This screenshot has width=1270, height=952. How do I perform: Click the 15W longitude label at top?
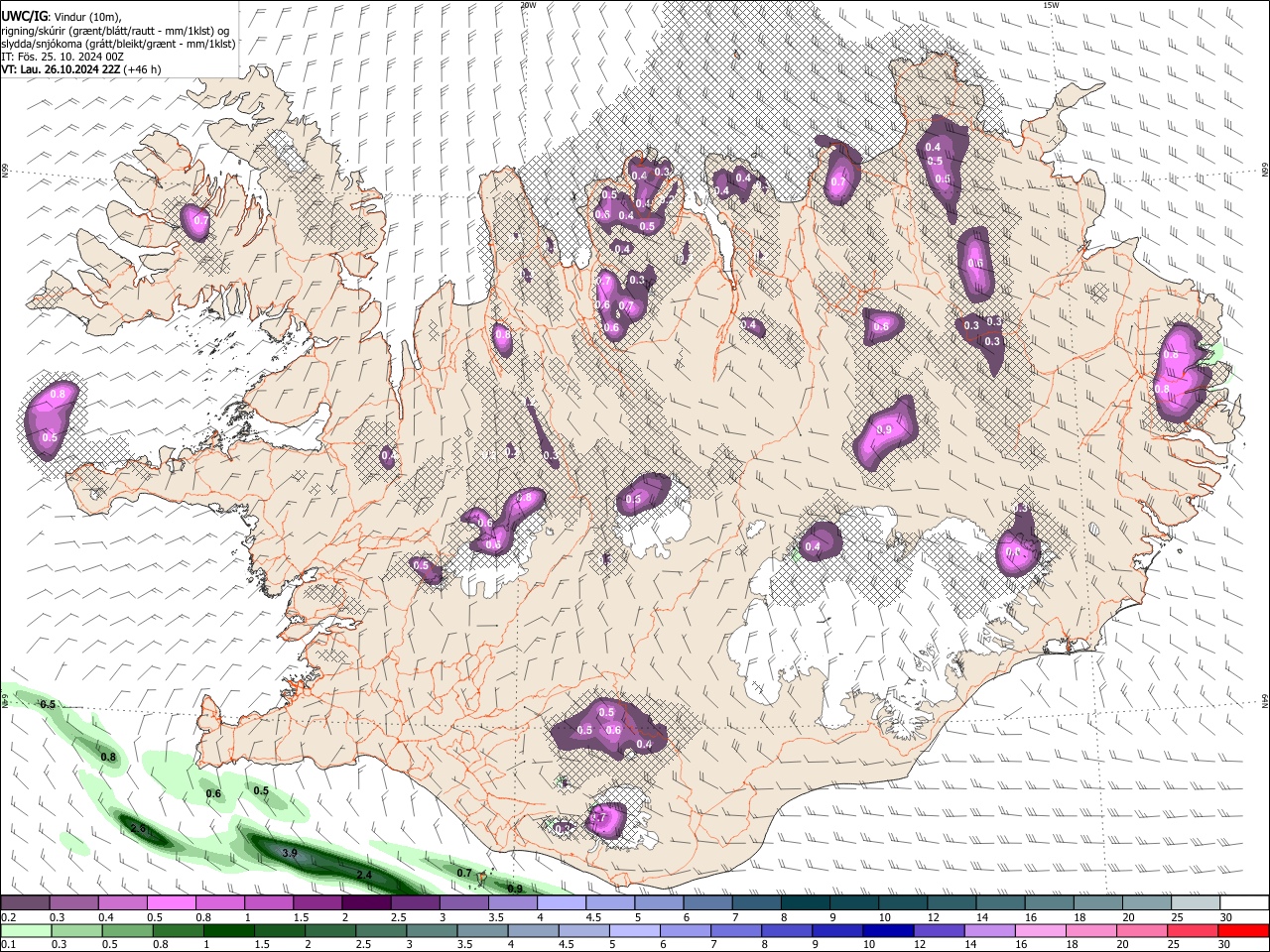(x=1051, y=5)
